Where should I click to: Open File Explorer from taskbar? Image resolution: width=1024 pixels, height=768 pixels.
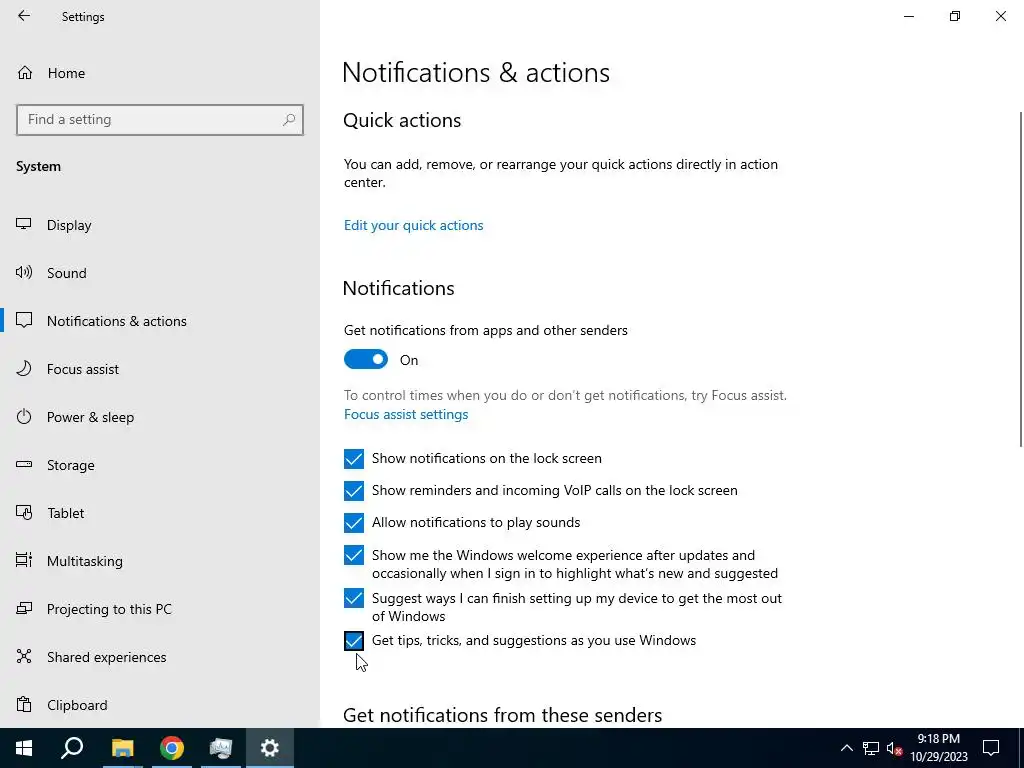pos(122,748)
